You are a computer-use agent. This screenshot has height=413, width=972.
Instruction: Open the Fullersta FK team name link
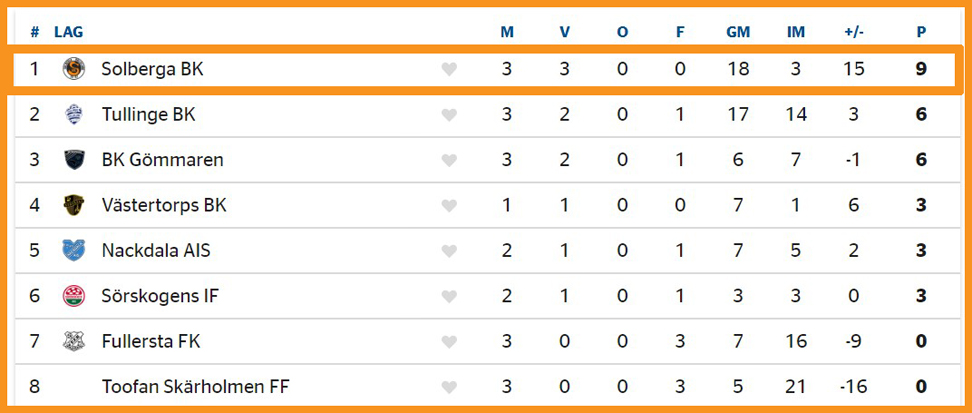pos(151,341)
